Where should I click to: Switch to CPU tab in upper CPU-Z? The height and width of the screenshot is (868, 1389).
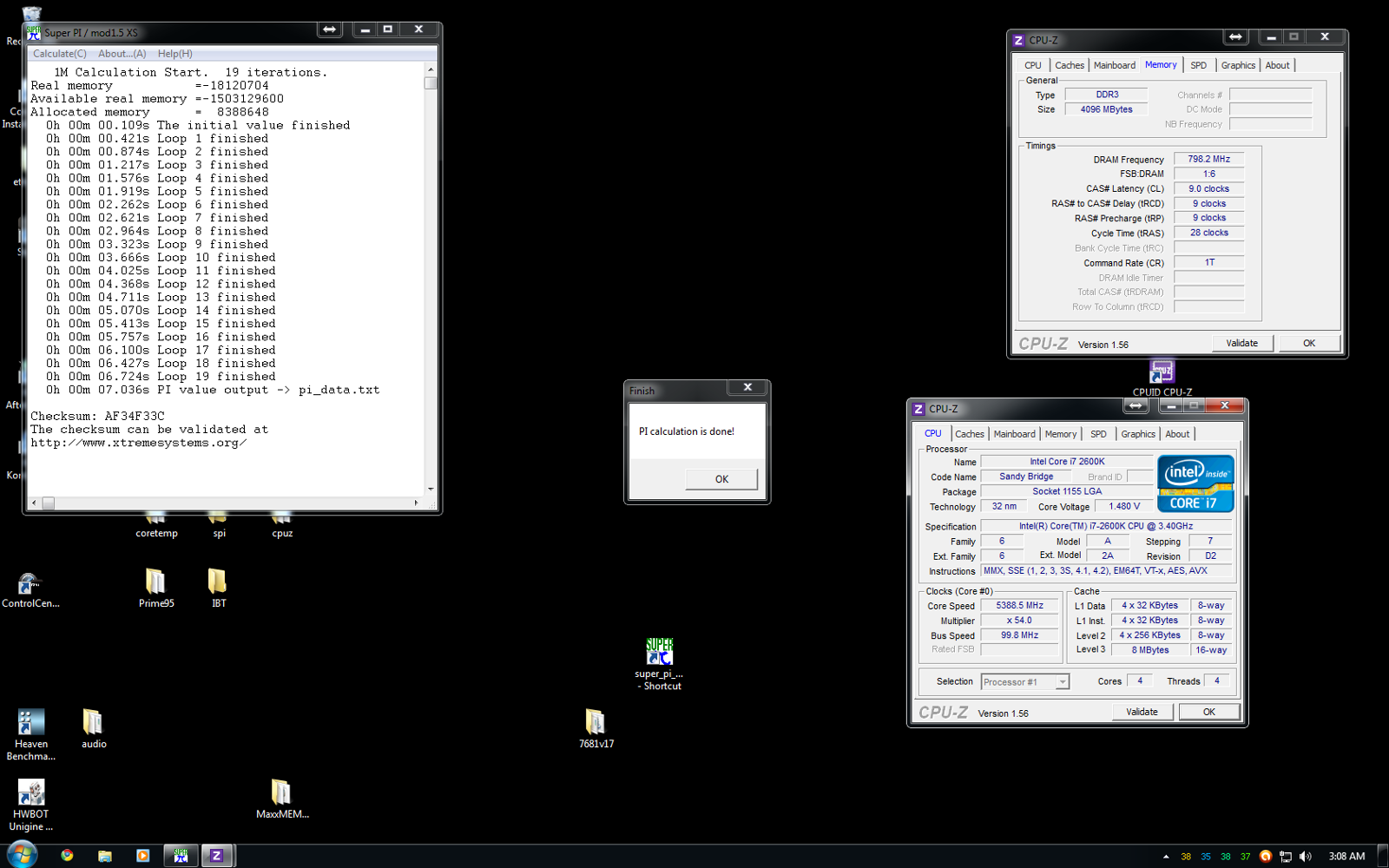tap(1032, 65)
